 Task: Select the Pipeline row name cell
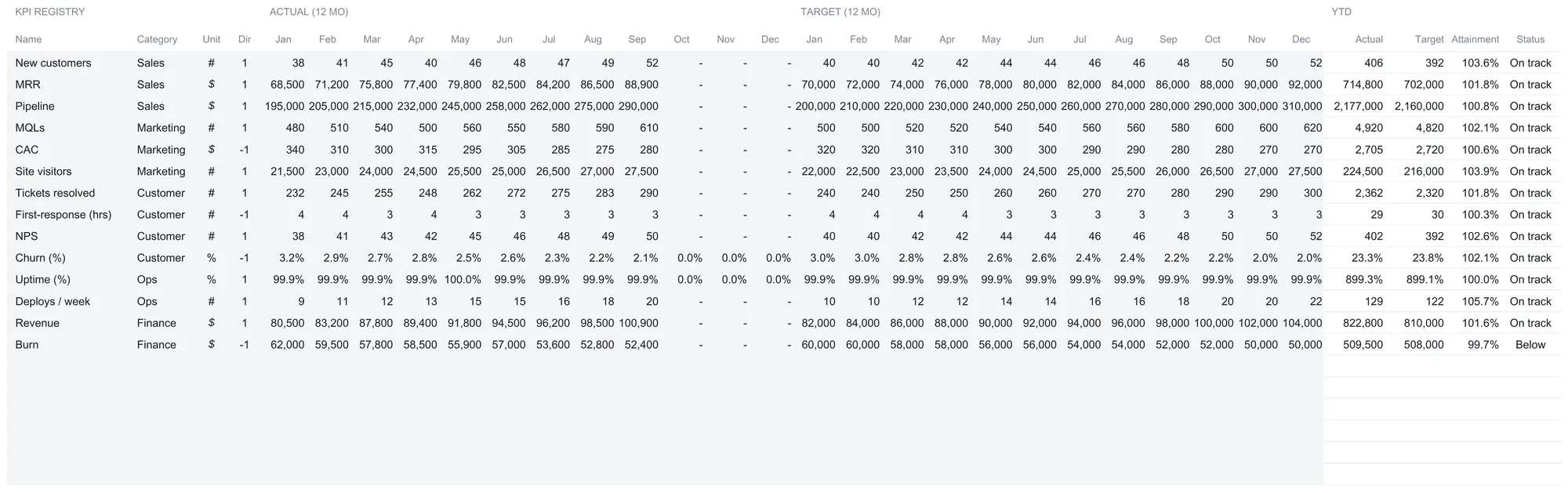coord(34,106)
